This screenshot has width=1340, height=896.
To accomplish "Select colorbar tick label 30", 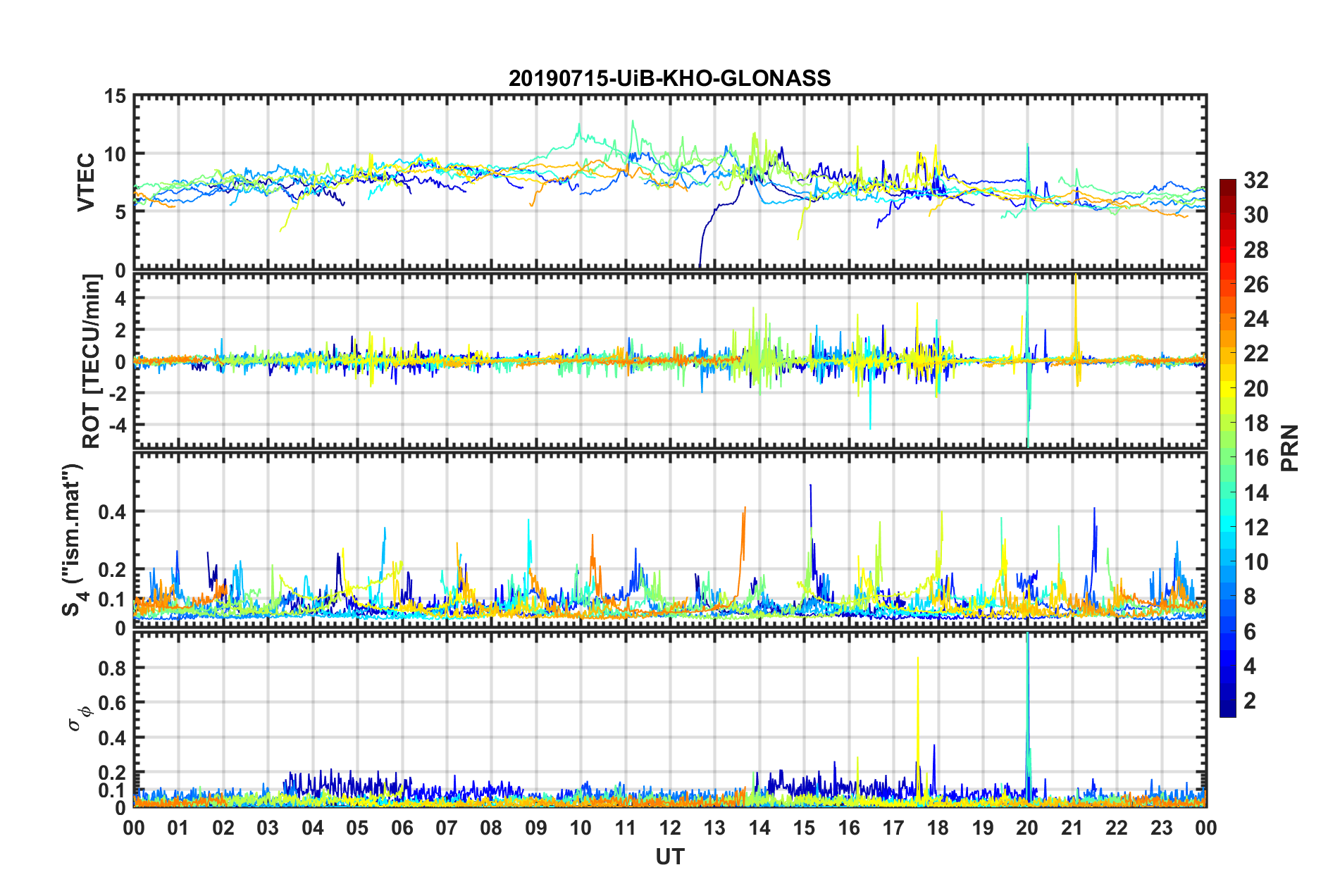I will tap(1255, 215).
